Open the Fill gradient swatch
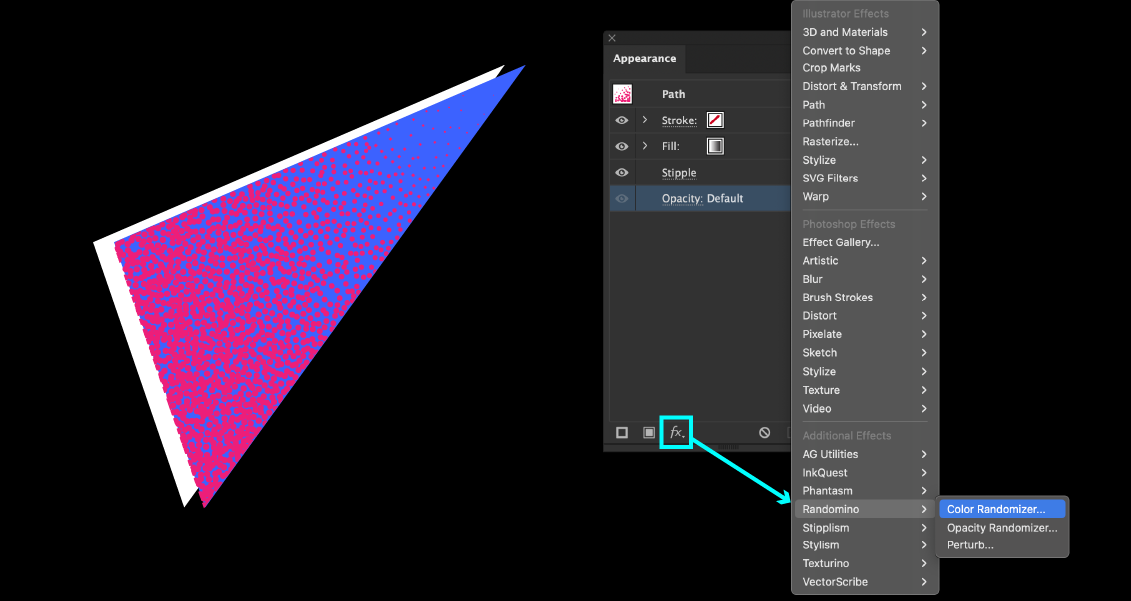The height and width of the screenshot is (601, 1131). [715, 146]
